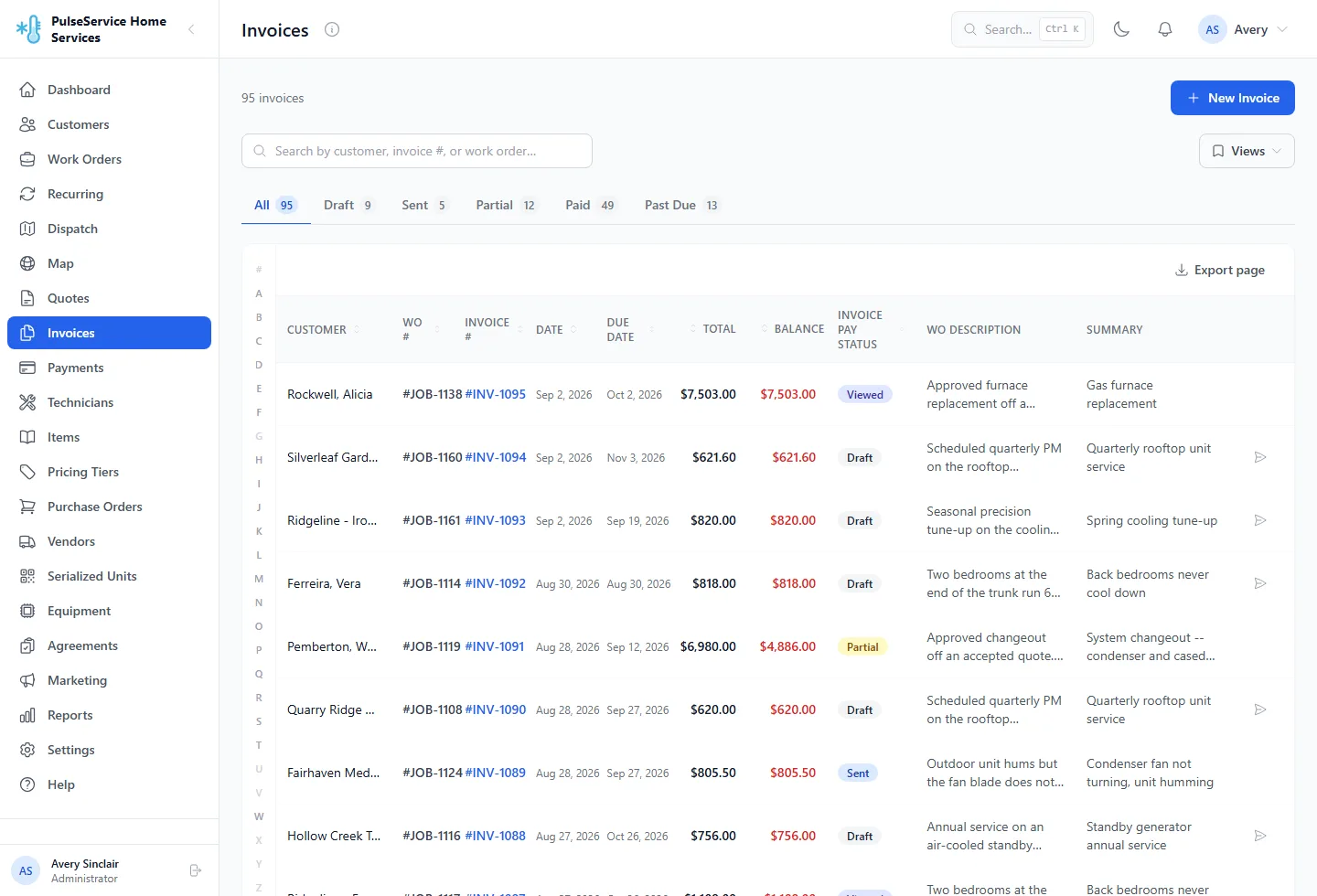Send invoice INV-1094 using arrow icon
The width and height of the screenshot is (1317, 896).
(x=1260, y=457)
